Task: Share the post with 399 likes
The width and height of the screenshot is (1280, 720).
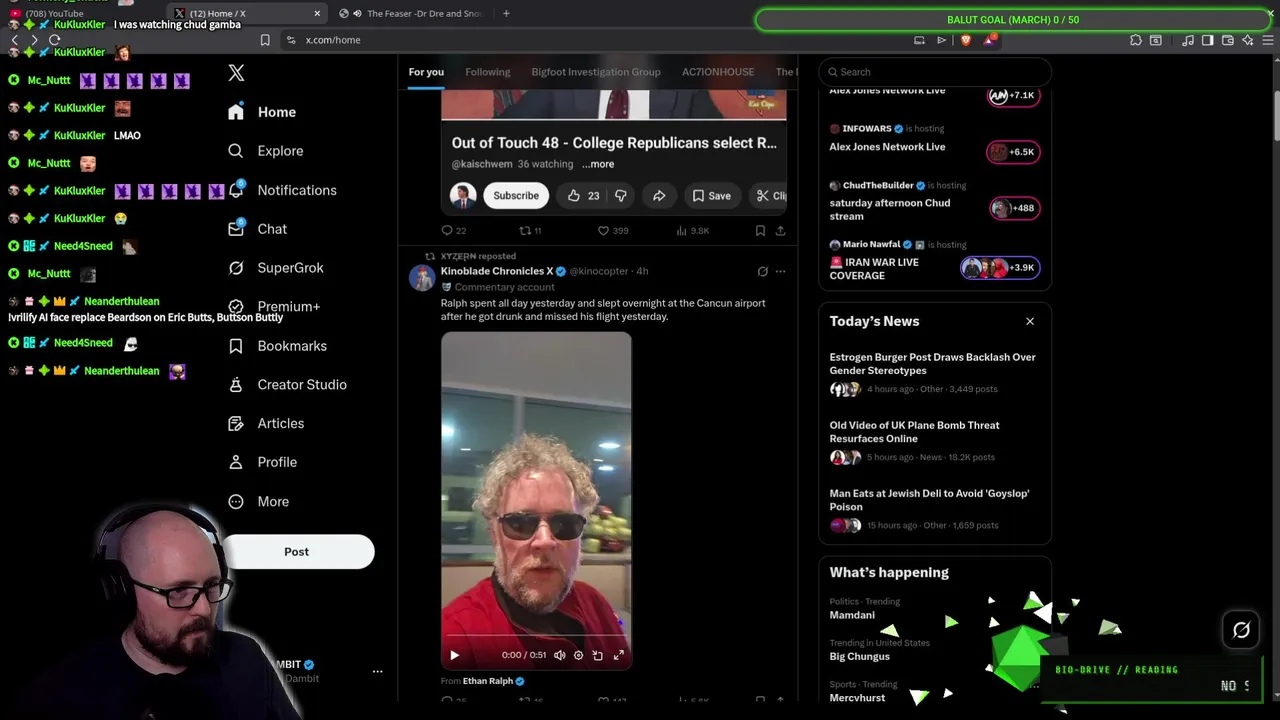Action: point(780,231)
